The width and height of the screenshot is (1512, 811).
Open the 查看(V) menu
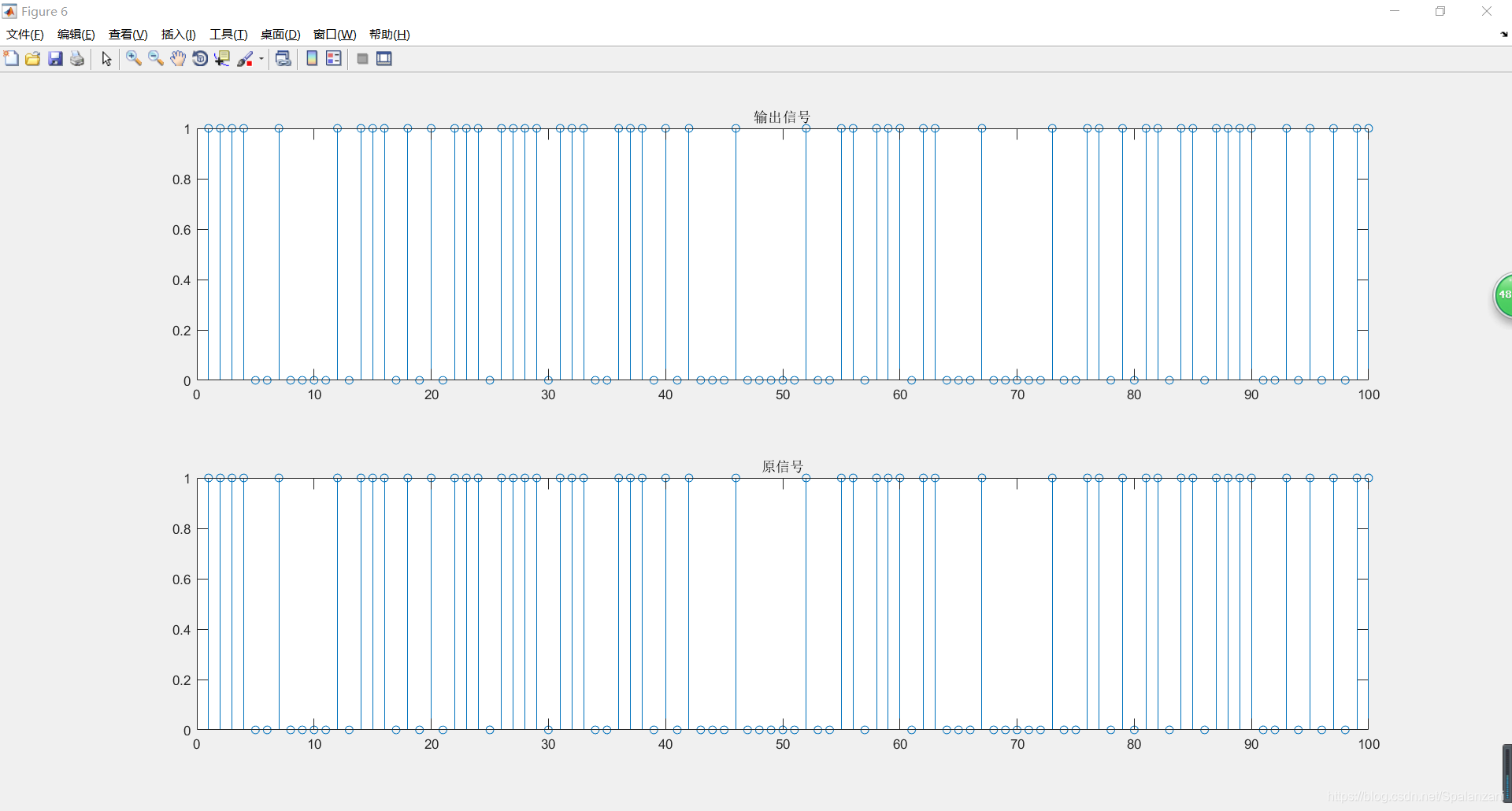pyautogui.click(x=128, y=35)
